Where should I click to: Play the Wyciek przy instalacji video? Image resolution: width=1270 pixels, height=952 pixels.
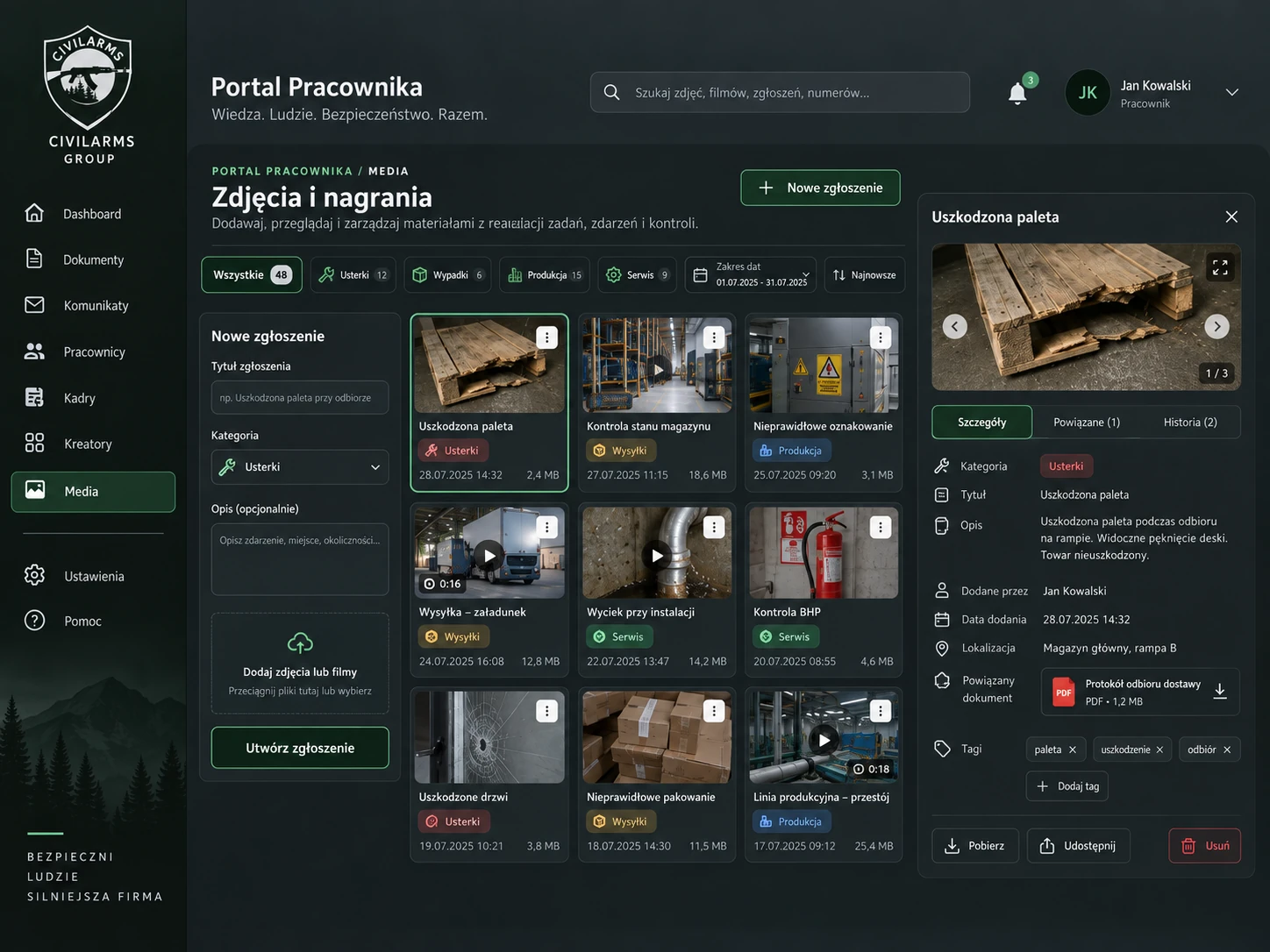[657, 555]
